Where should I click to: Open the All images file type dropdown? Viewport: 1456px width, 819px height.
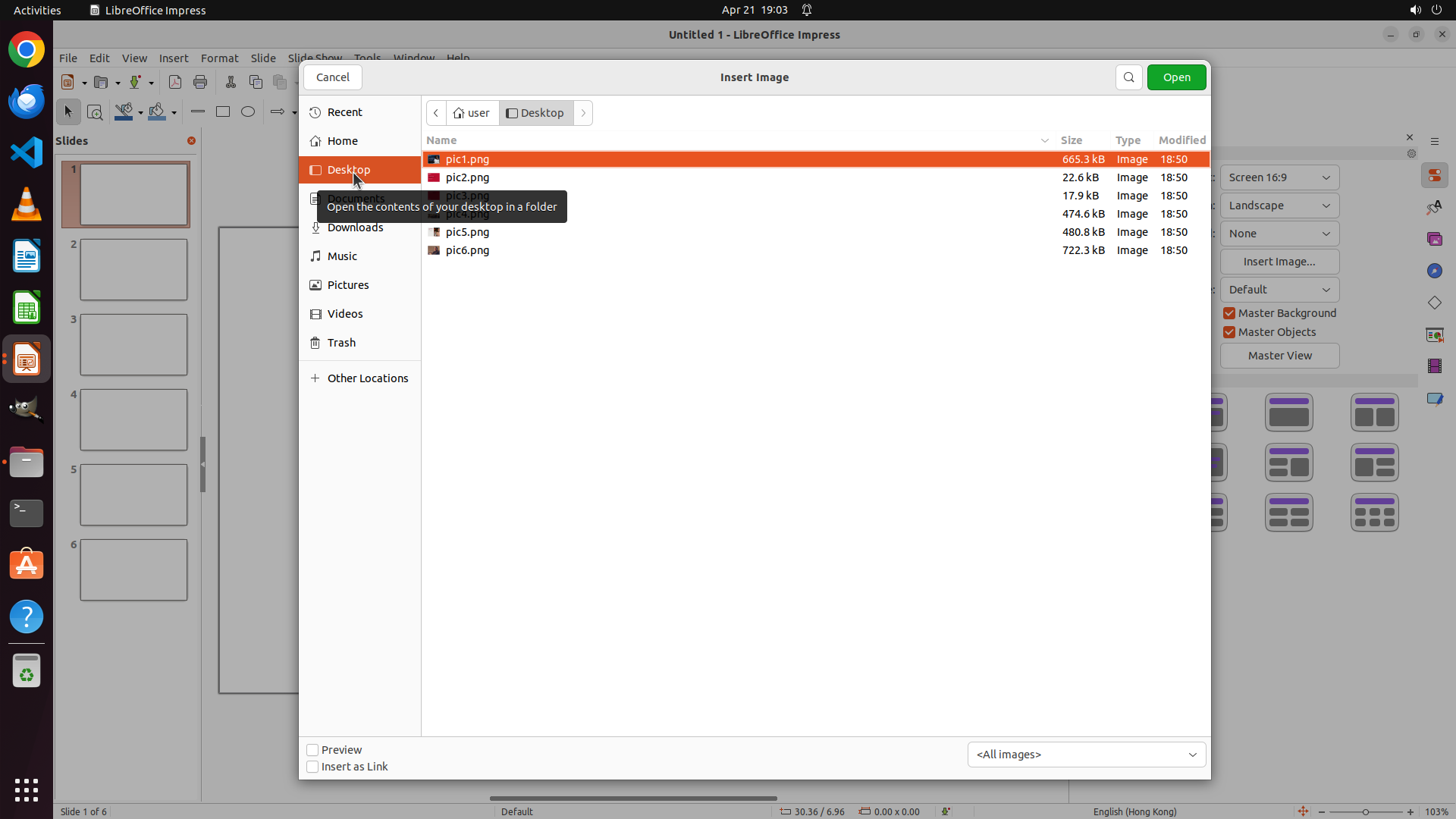pyautogui.click(x=1086, y=755)
